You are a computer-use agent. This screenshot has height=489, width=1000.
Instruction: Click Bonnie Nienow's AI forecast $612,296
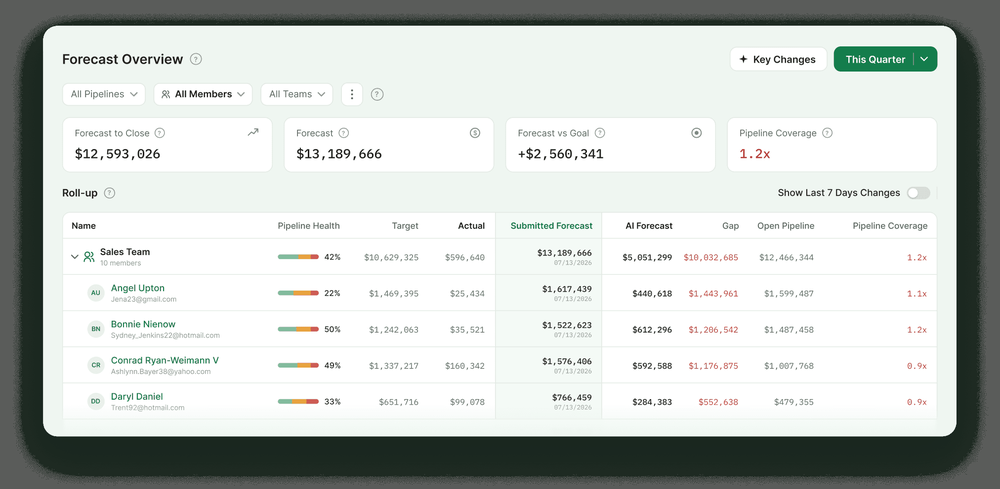pos(652,330)
